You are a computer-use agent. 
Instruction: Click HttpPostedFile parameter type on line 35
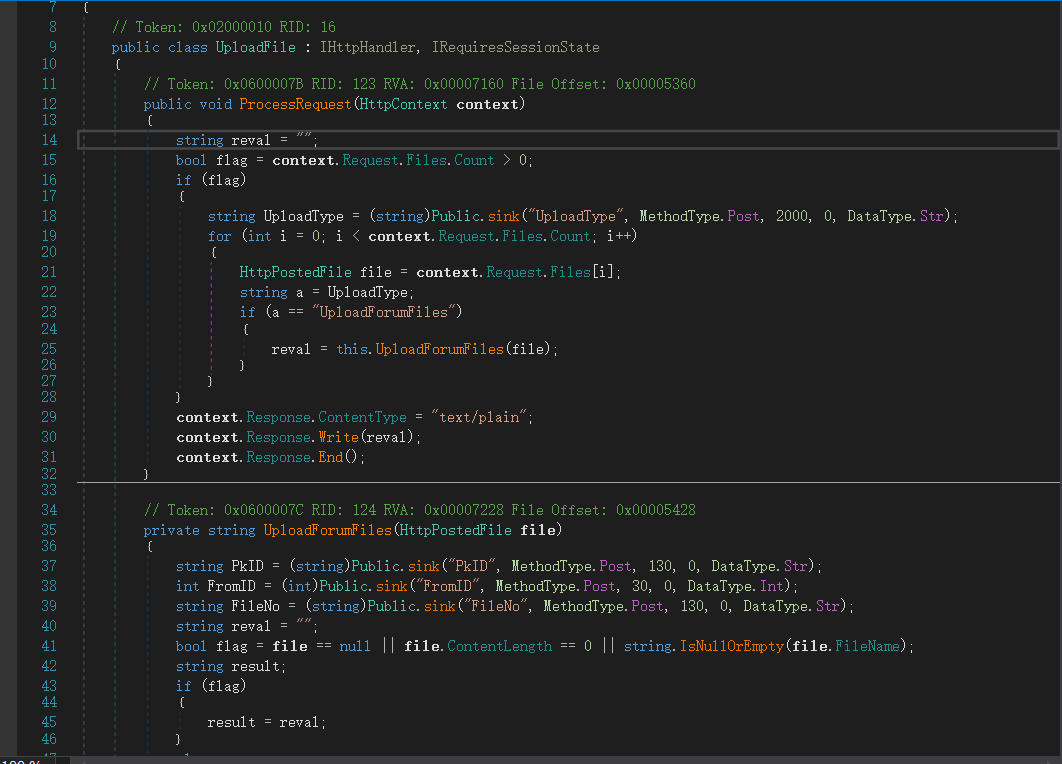pos(455,530)
